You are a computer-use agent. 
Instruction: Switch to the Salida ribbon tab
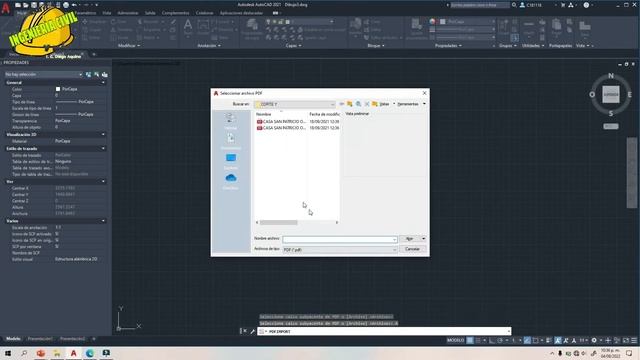point(150,13)
